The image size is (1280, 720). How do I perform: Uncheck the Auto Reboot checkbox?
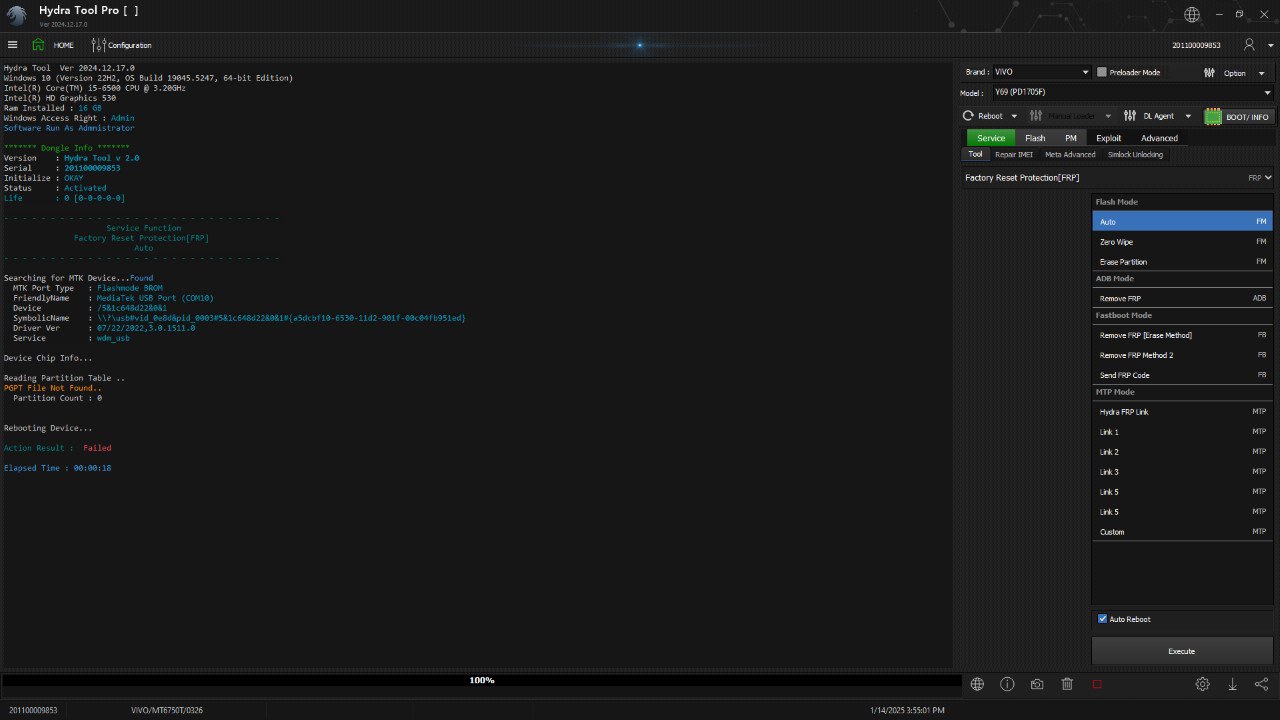click(x=1103, y=619)
